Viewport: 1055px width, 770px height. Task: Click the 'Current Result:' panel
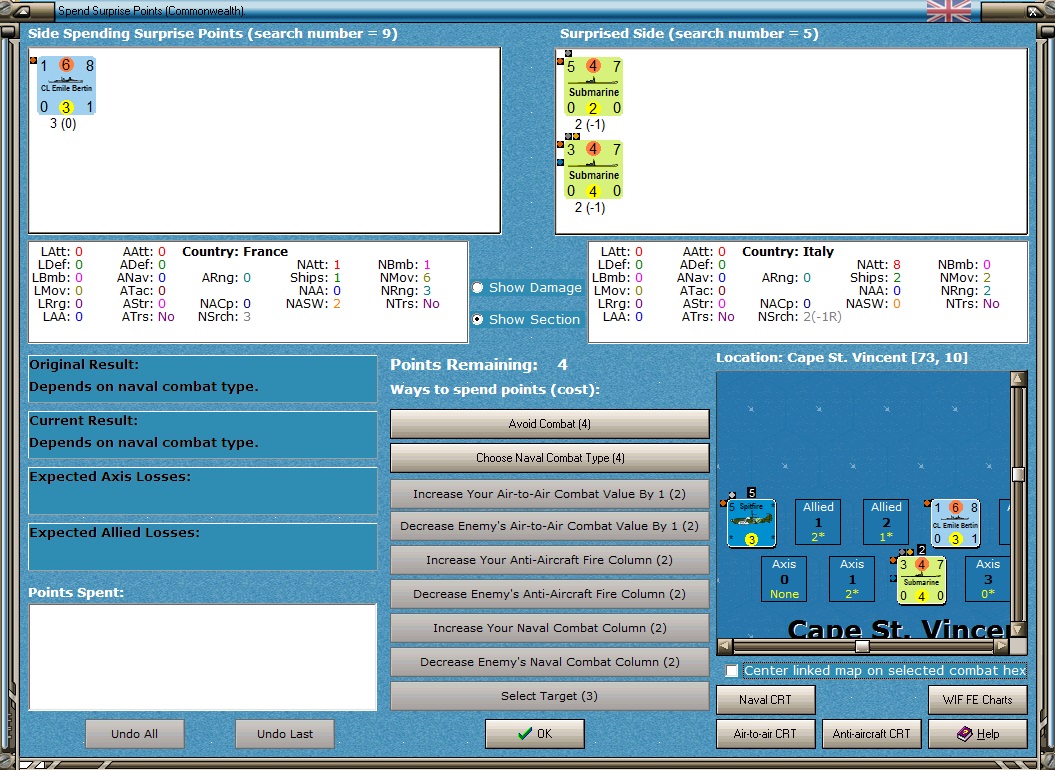(203, 435)
